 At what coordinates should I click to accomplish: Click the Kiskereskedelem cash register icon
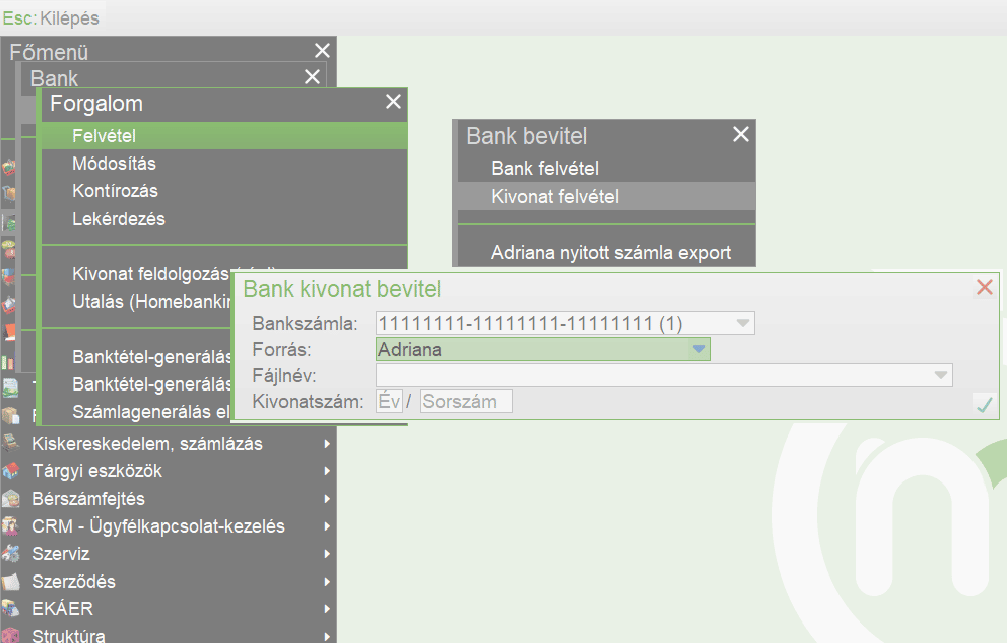[10, 443]
